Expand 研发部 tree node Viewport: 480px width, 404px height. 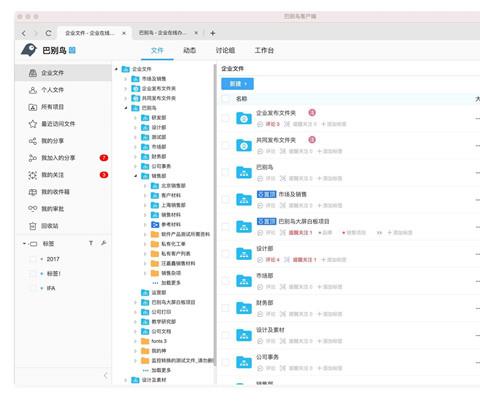click(135, 118)
